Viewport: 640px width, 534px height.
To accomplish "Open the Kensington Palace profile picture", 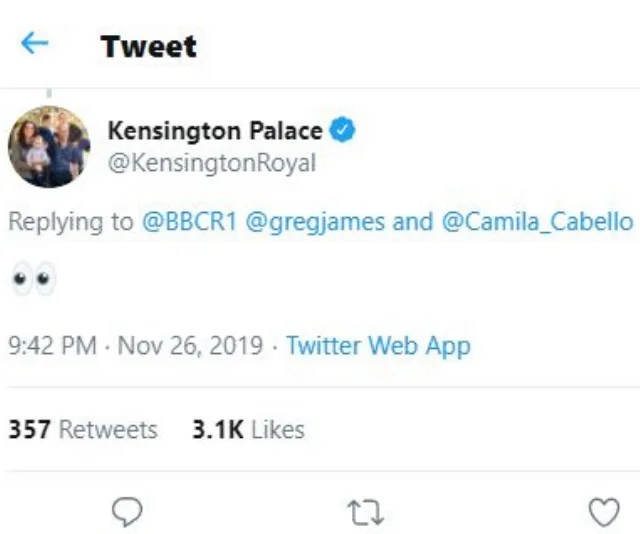I will tap(49, 146).
